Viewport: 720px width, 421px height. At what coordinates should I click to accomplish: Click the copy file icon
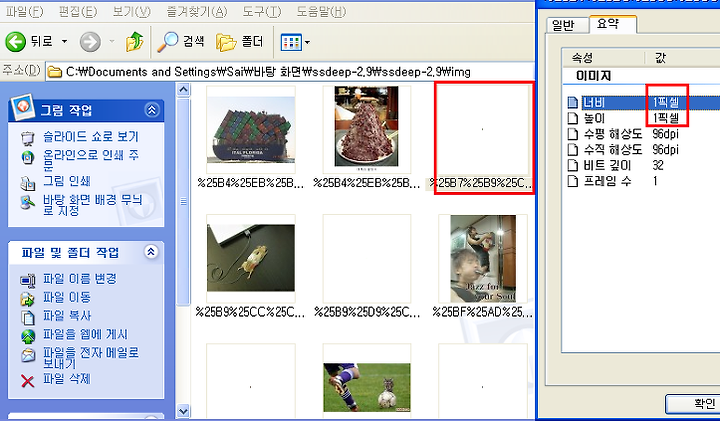28,317
